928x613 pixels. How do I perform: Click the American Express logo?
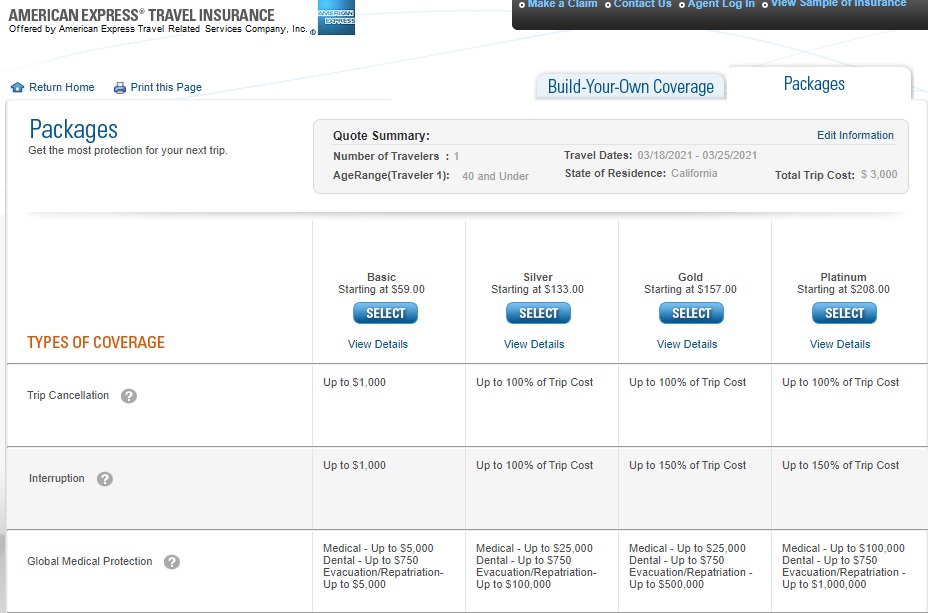pos(336,18)
